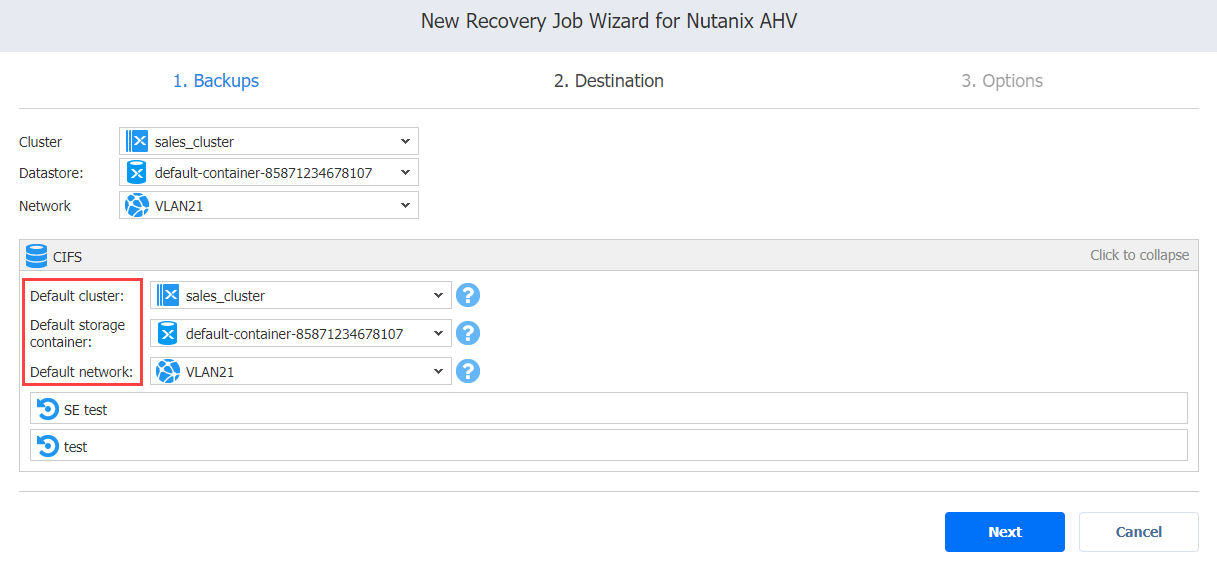The width and height of the screenshot is (1217, 567).
Task: Click the 'Default storage container:' label
Action: (77, 333)
